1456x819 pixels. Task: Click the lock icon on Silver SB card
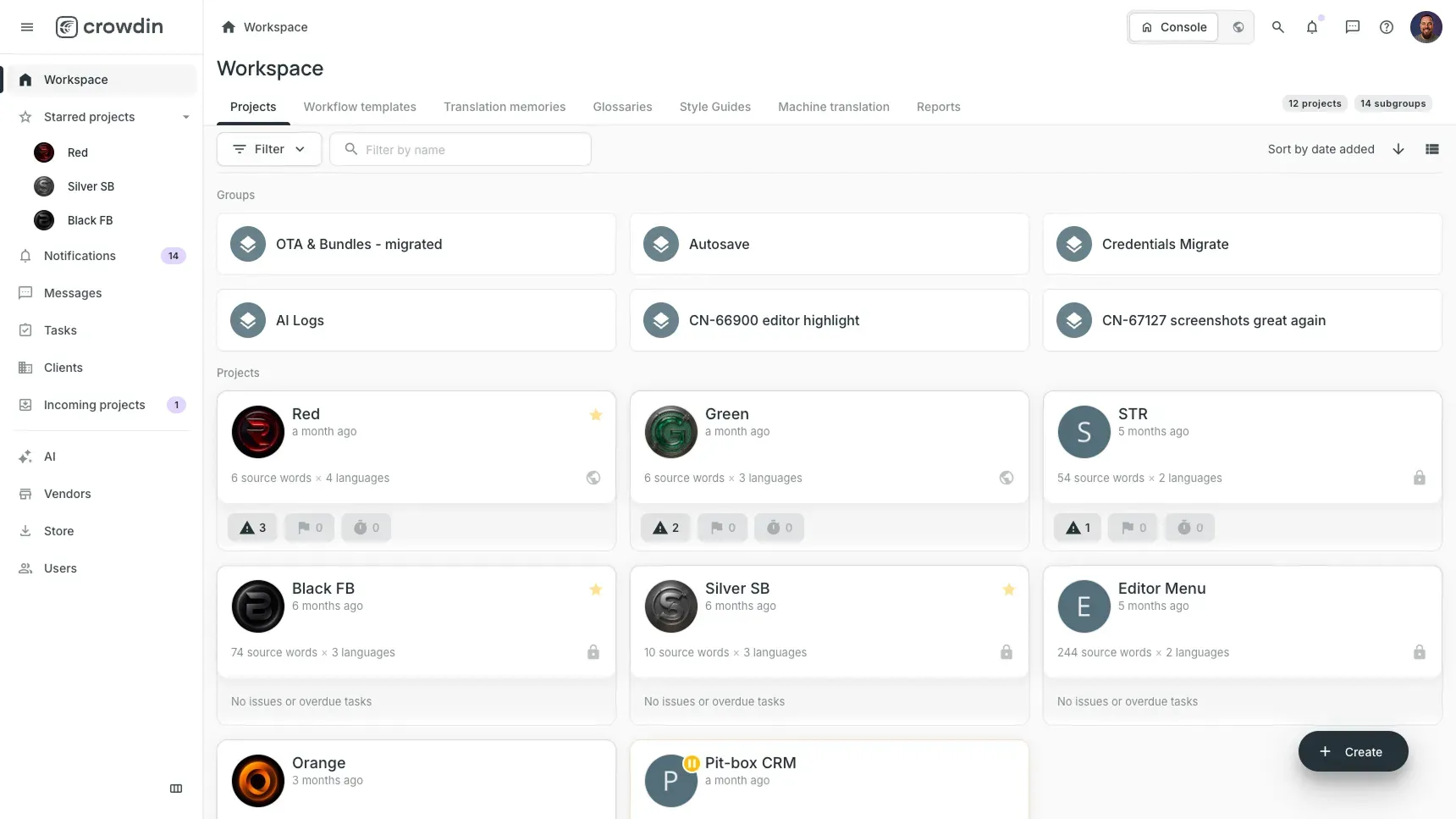(x=1007, y=652)
